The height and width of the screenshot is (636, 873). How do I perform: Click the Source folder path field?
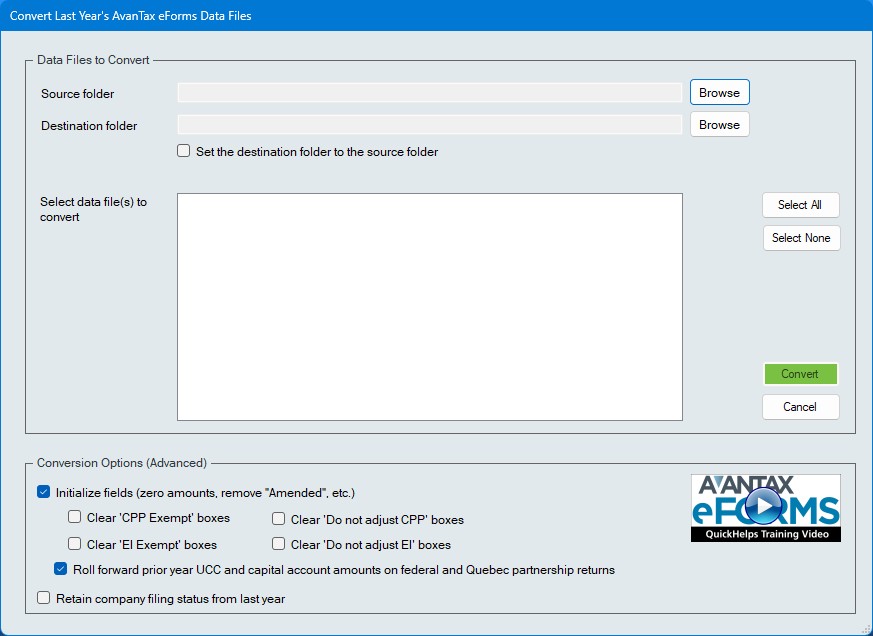point(430,93)
